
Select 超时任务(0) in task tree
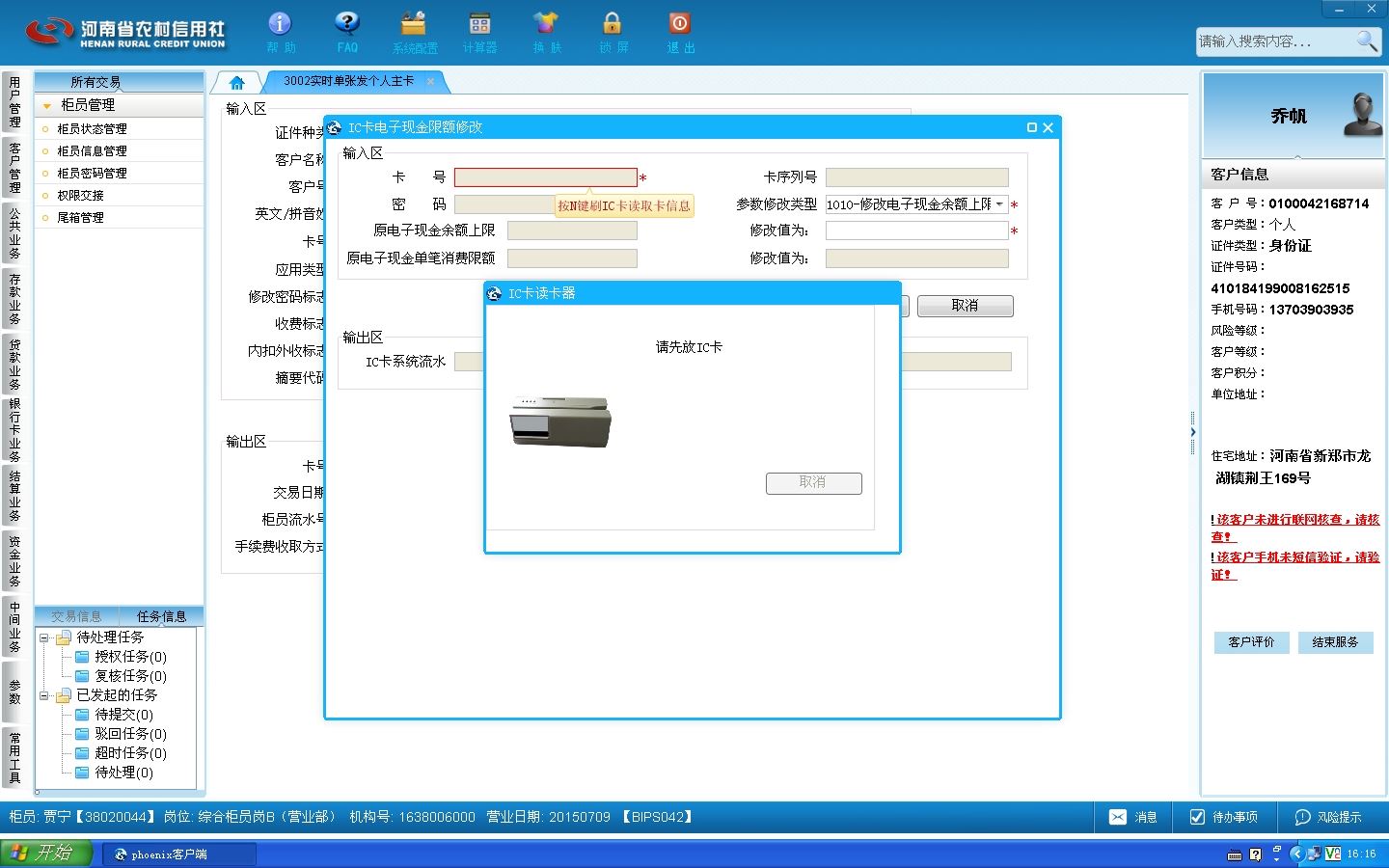130,753
